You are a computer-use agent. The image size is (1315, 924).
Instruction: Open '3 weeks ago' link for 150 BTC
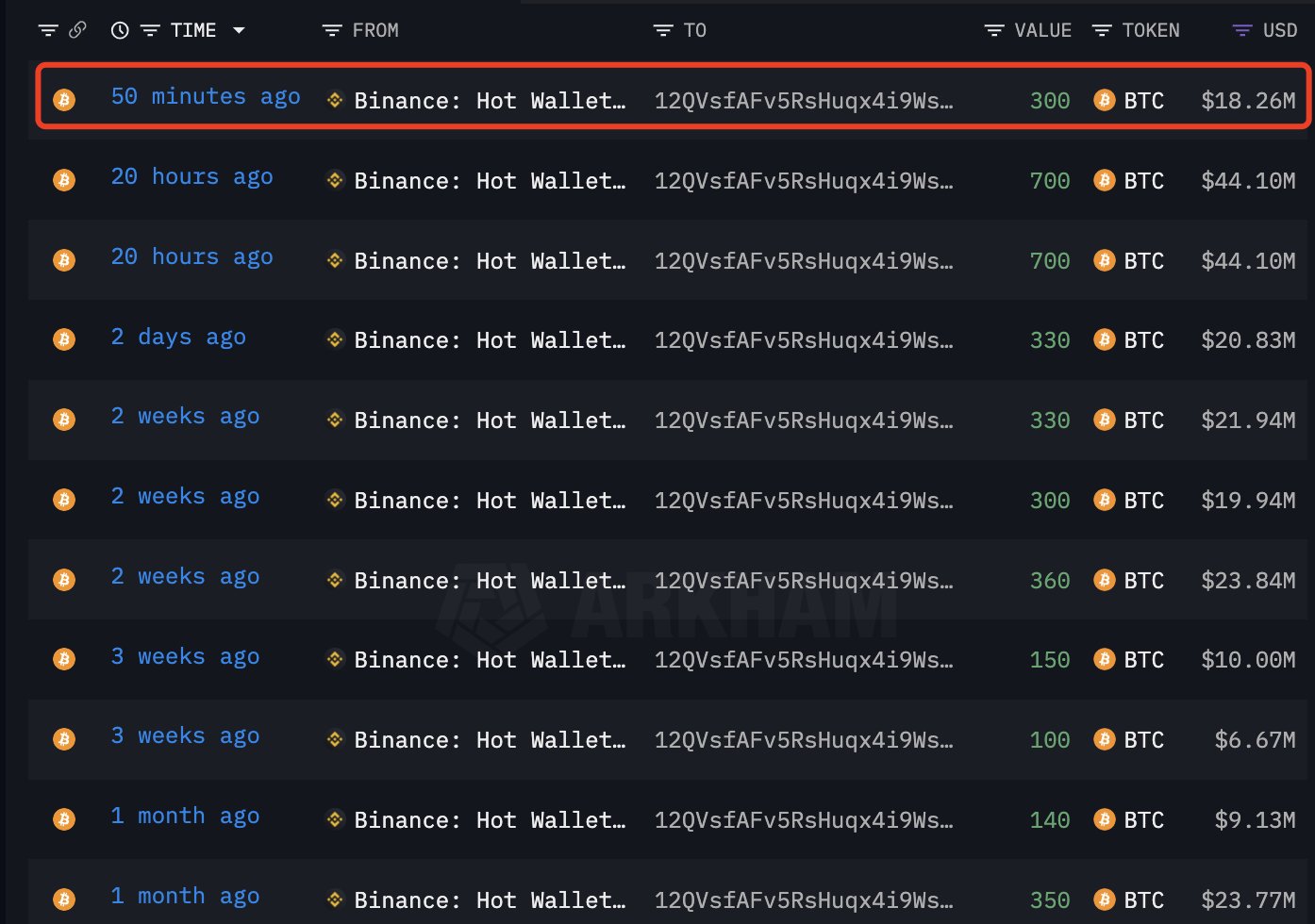click(185, 657)
